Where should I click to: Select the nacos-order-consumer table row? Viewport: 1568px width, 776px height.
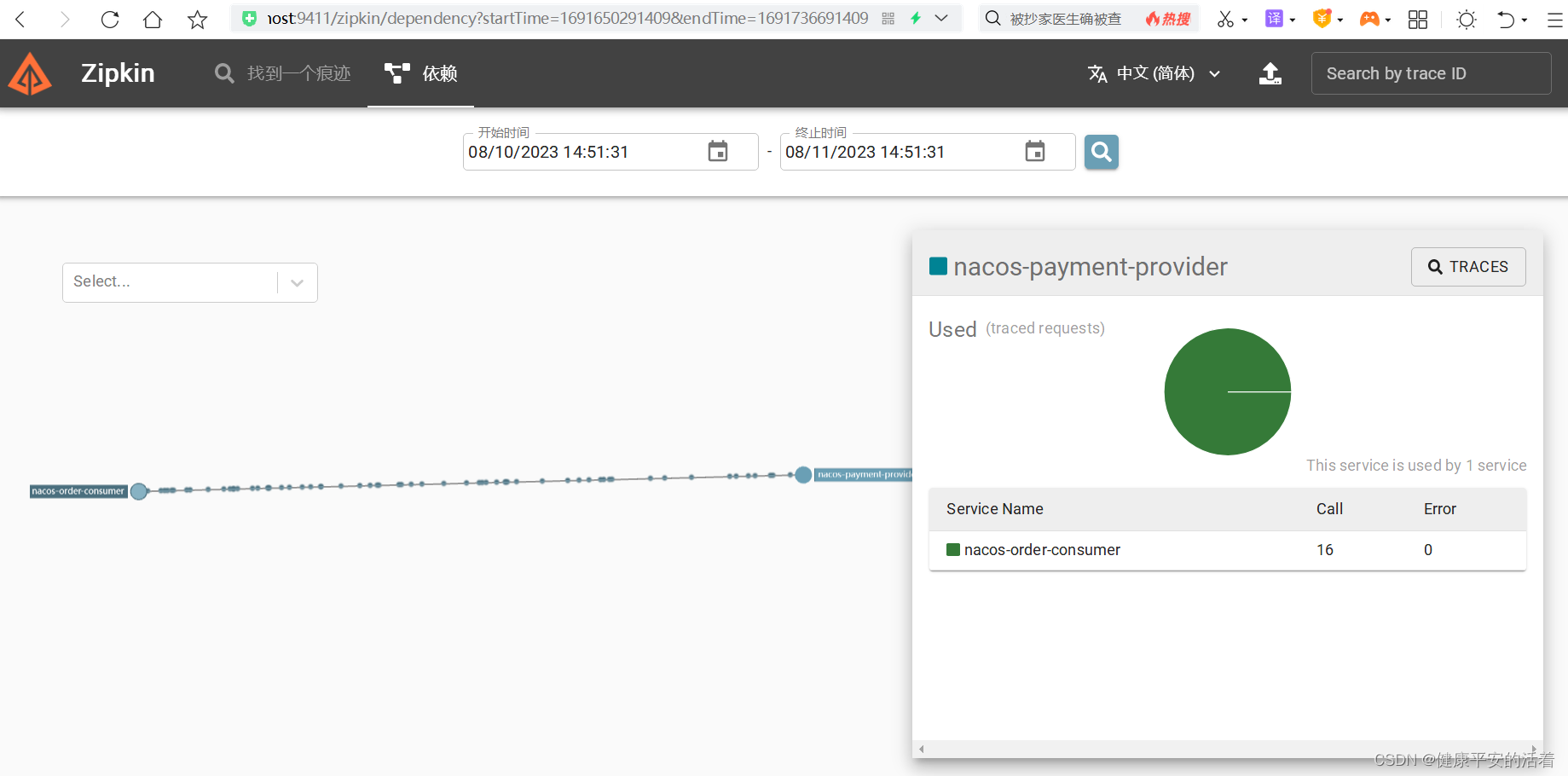pyautogui.click(x=1228, y=550)
